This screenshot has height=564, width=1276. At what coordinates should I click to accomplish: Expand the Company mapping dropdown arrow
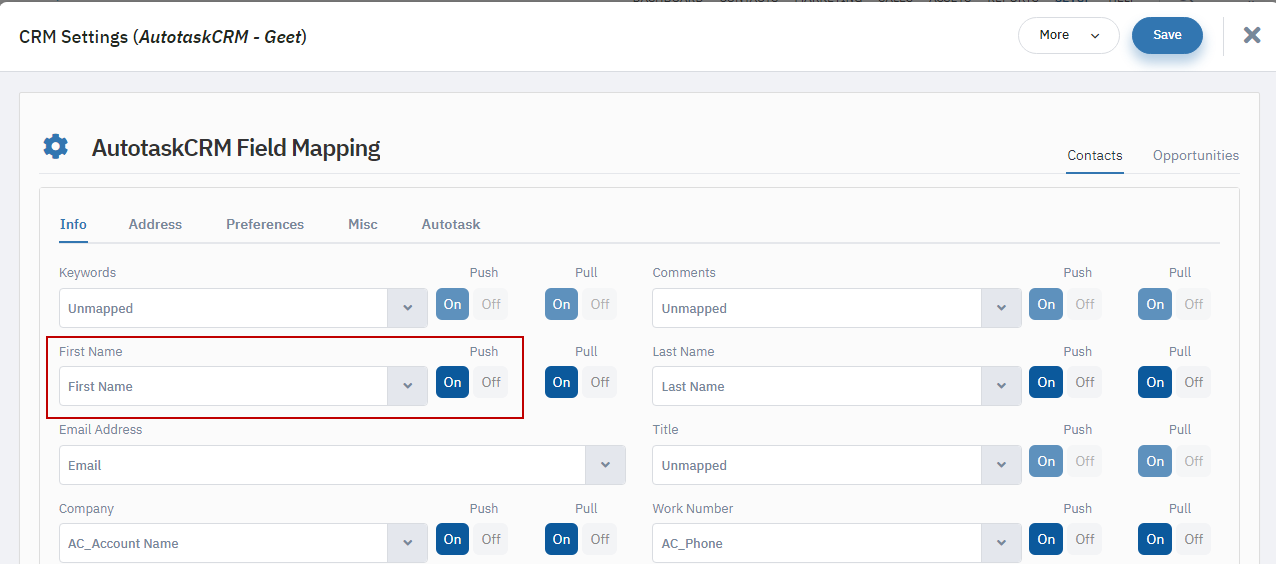coord(408,543)
